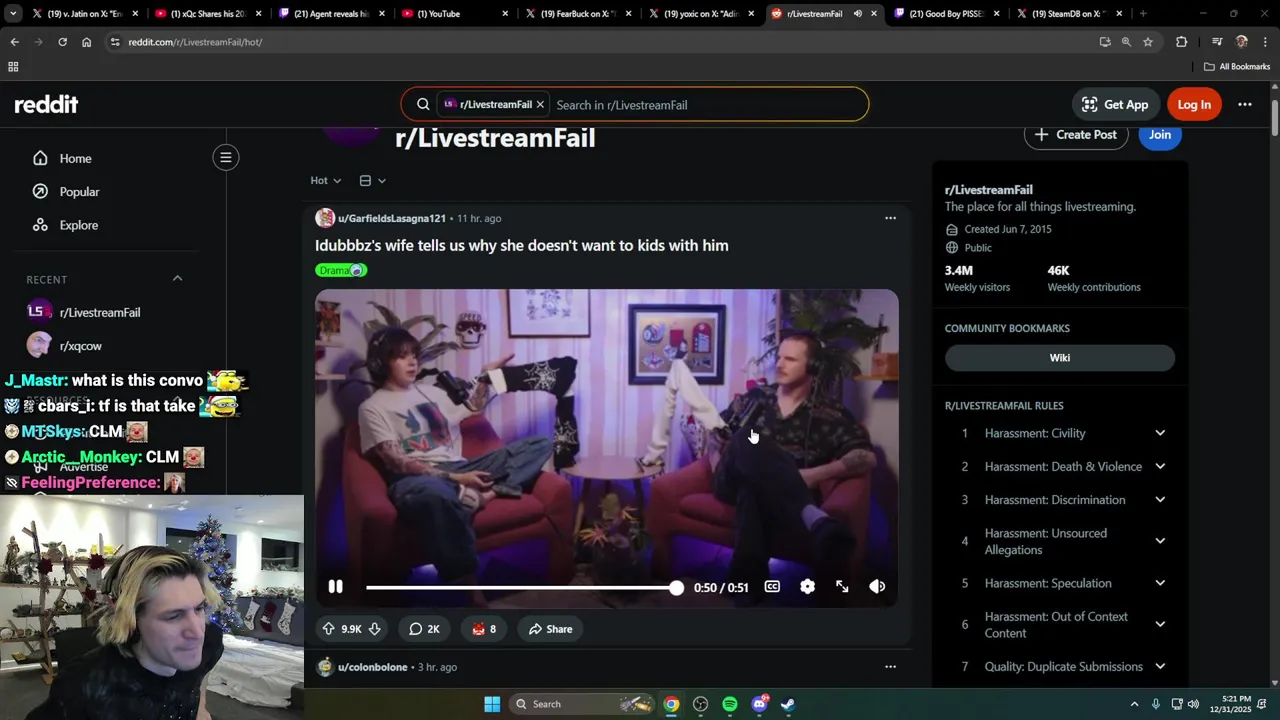
Task: Open Discord from taskbar
Action: tap(759, 704)
